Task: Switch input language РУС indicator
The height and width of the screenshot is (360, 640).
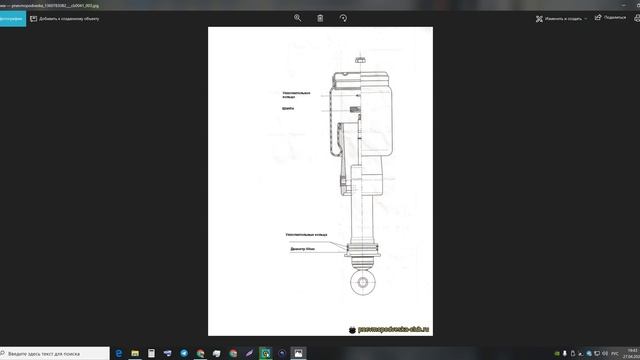Action: tap(615, 353)
